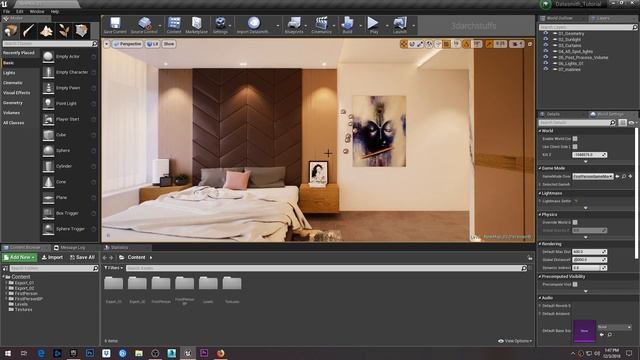Click the Save All button
Screen dimensions: 640x360
(82, 257)
